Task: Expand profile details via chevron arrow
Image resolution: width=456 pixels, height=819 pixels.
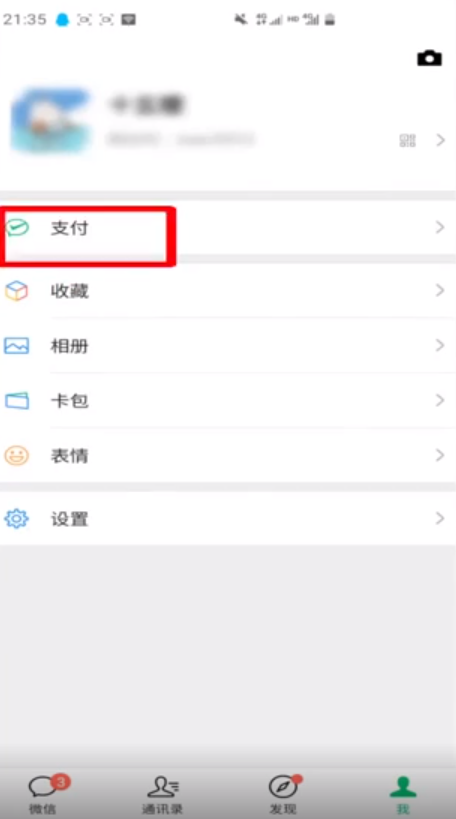Action: point(441,140)
